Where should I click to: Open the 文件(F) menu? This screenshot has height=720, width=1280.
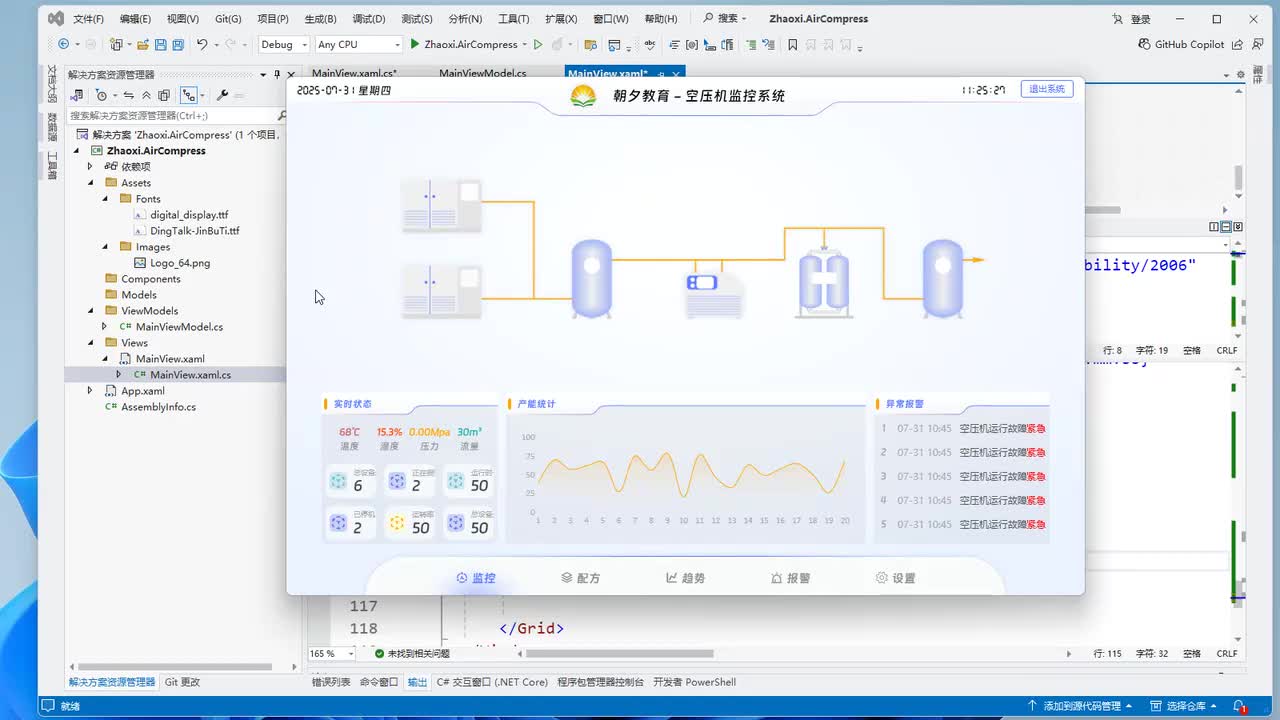[88, 19]
